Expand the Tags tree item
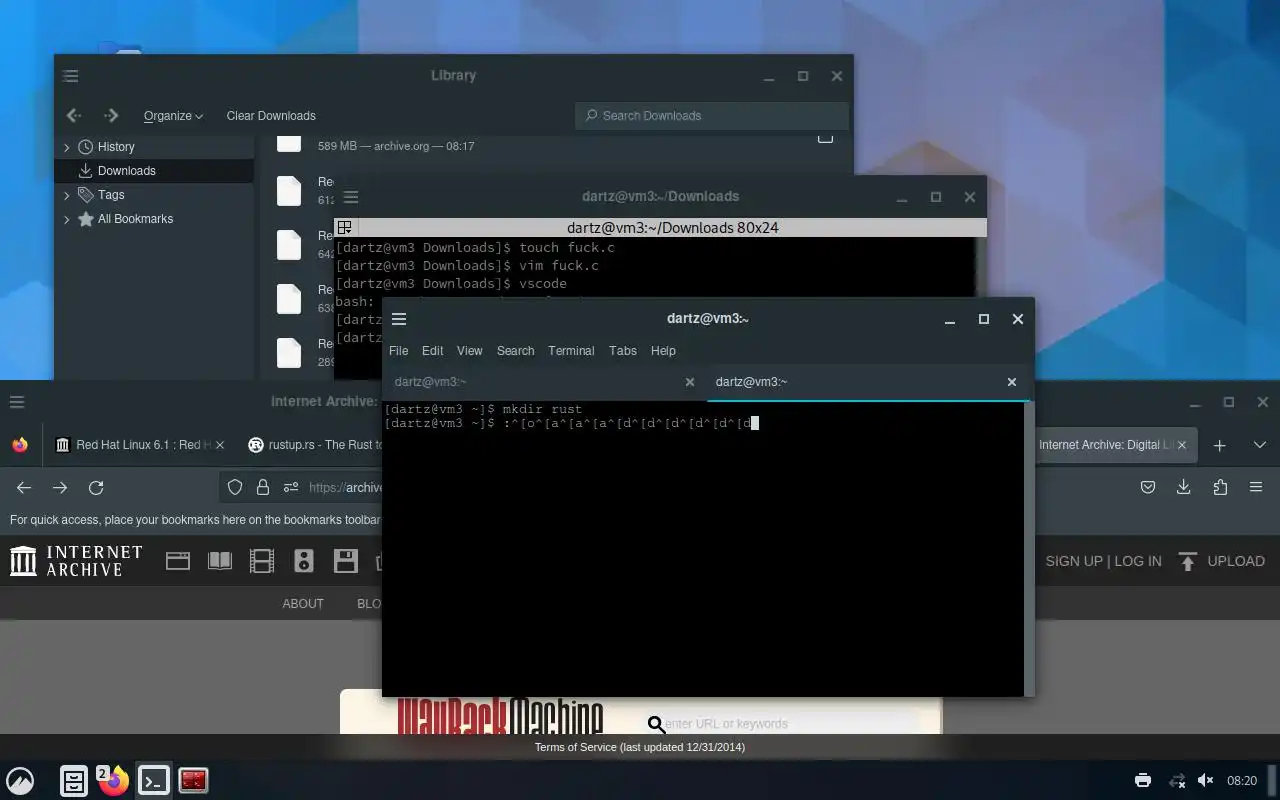This screenshot has height=800, width=1280. tap(67, 195)
